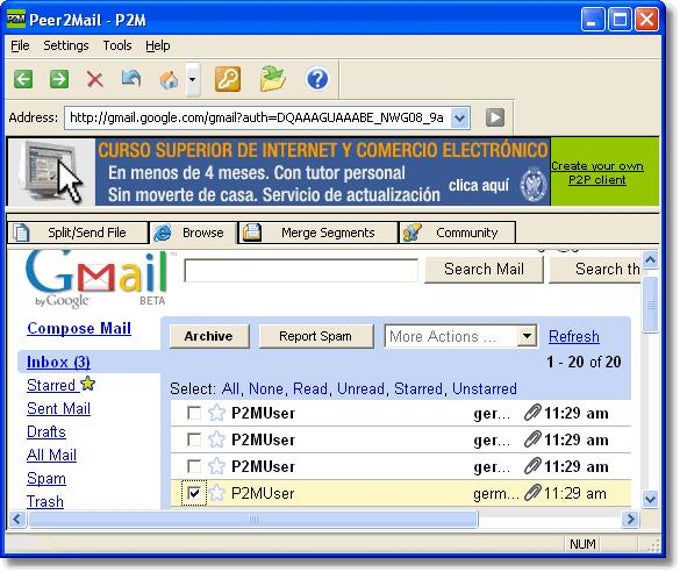This screenshot has width=680, height=572.
Task: Open Sent Mail
Action: coord(59,409)
